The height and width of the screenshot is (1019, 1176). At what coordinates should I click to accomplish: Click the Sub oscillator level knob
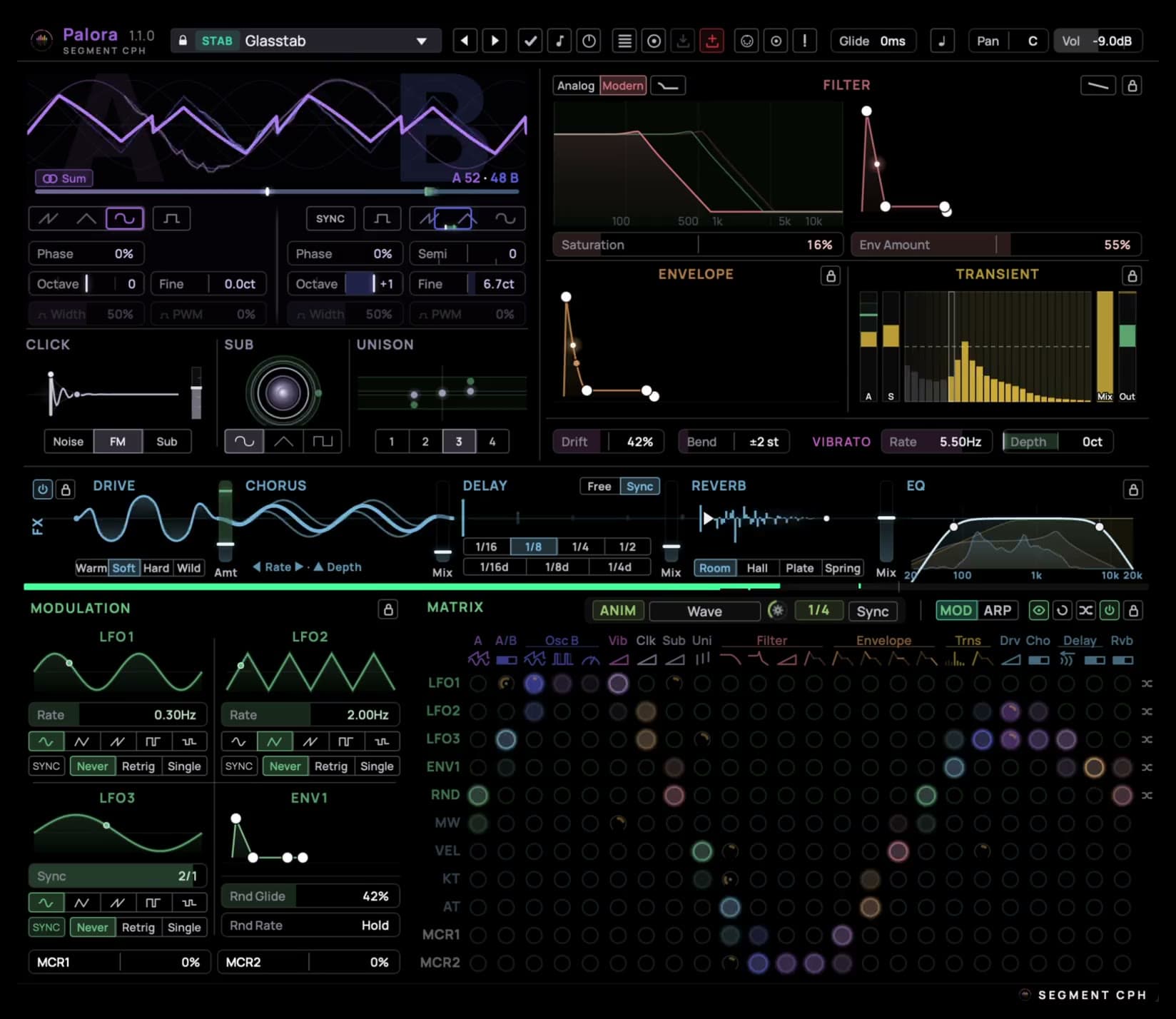tap(283, 393)
